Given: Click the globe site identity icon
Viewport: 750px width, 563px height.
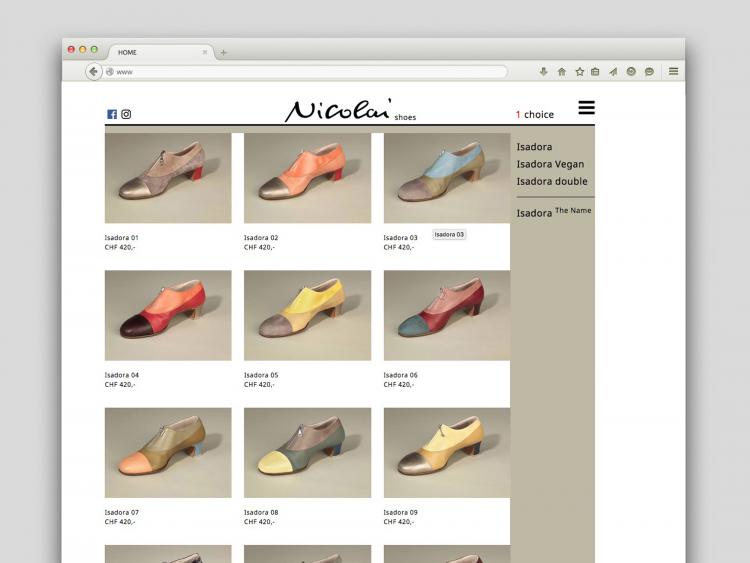Looking at the screenshot, I should (110, 72).
